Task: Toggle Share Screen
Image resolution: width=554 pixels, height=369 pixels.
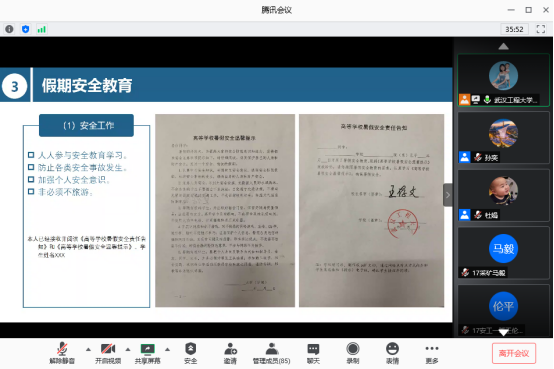Action: pyautogui.click(x=148, y=353)
